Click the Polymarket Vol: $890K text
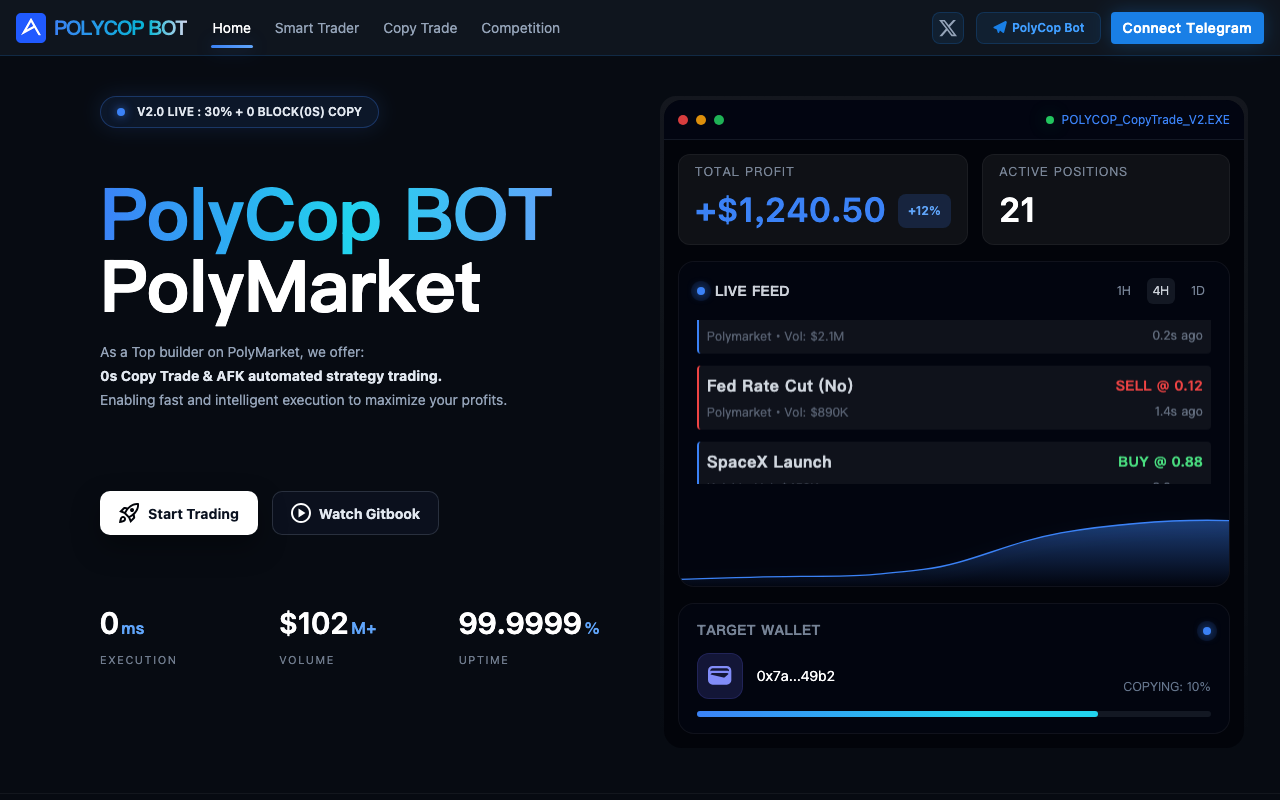 point(777,412)
